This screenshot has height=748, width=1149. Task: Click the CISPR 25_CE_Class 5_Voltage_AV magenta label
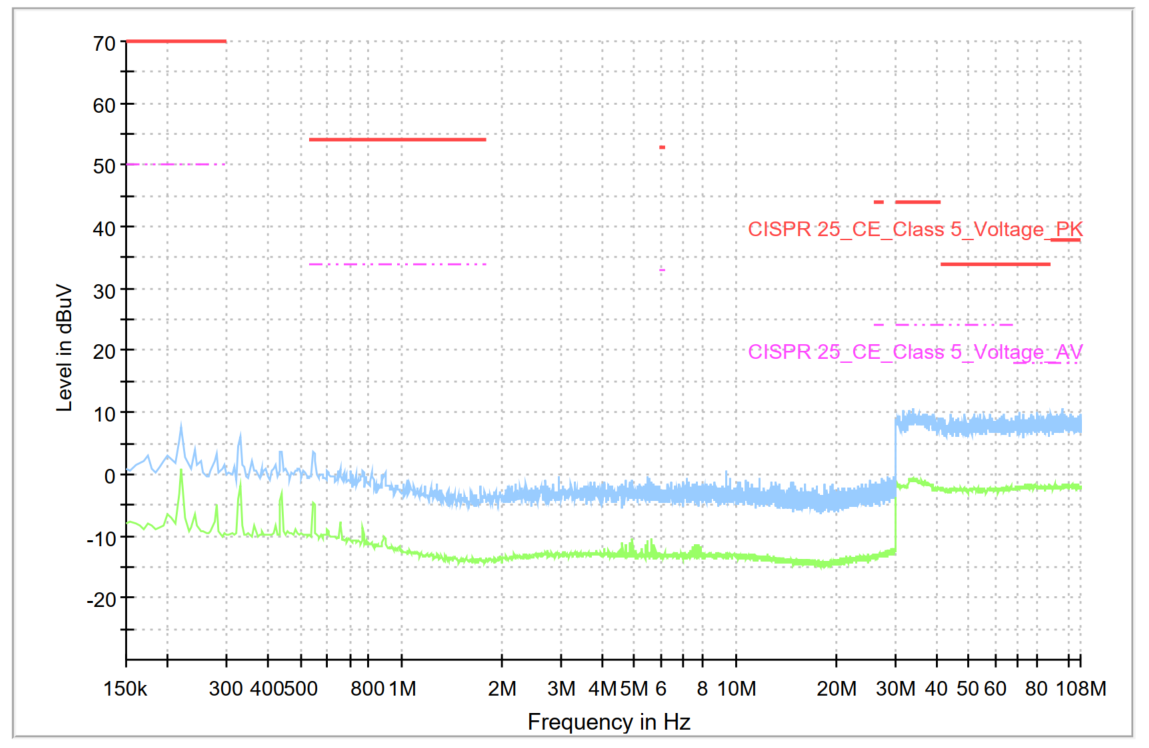coord(915,352)
